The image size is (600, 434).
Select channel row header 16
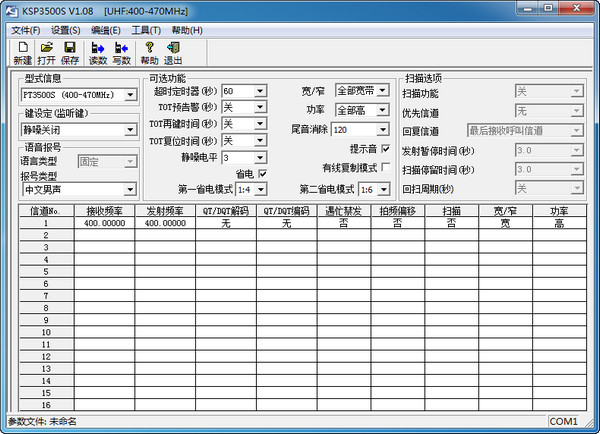pyautogui.click(x=46, y=405)
